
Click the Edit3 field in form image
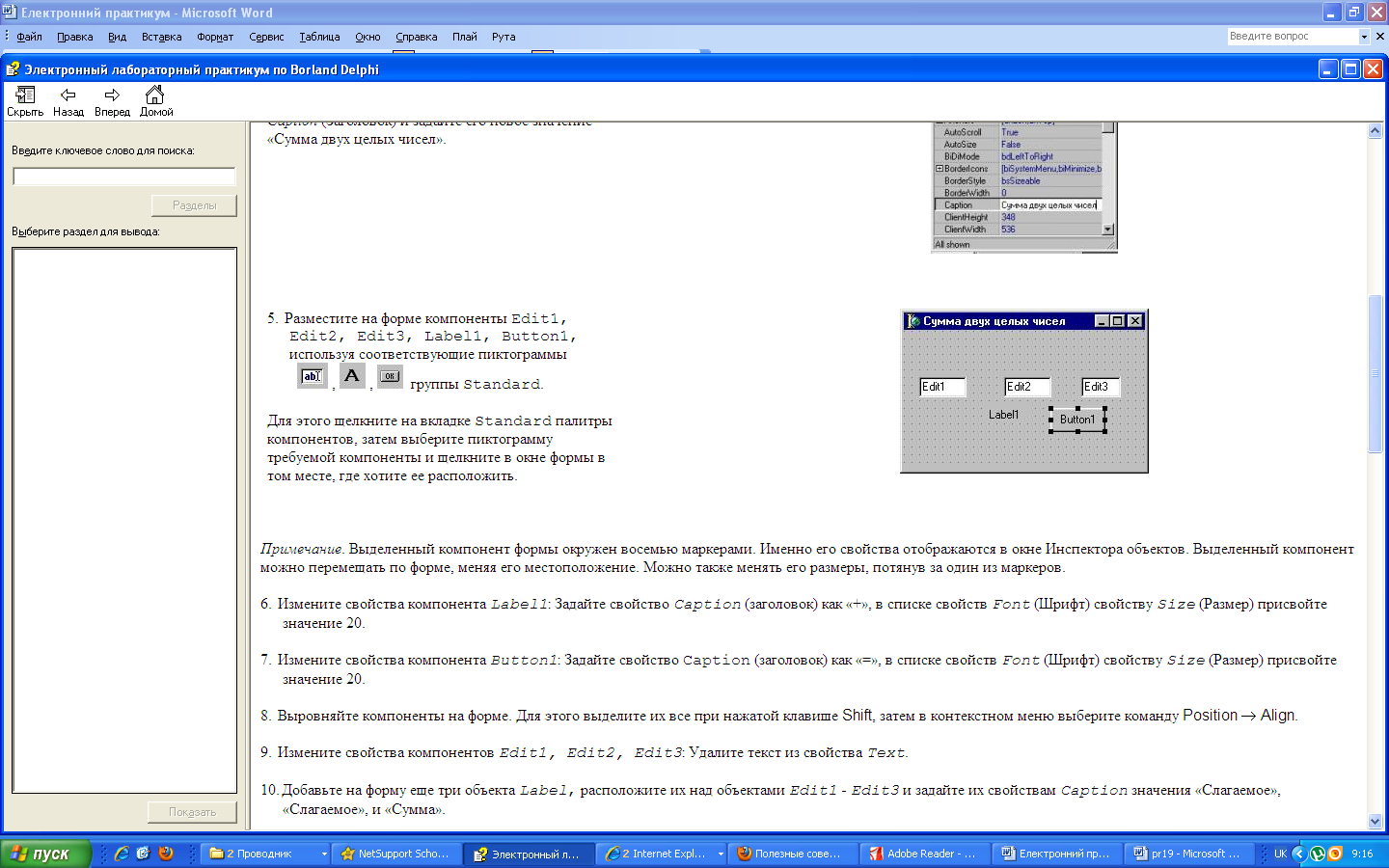pyautogui.click(x=1101, y=387)
